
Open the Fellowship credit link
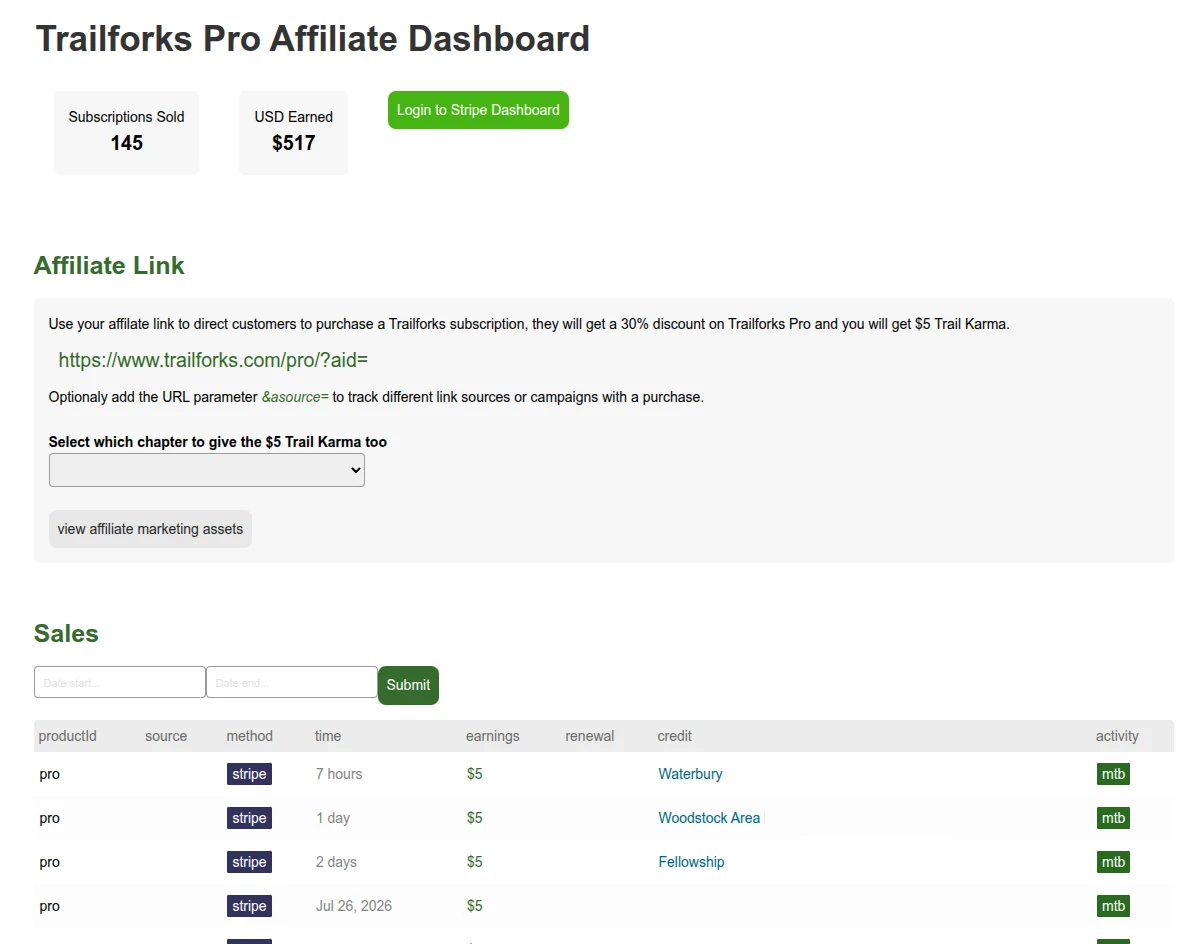(x=691, y=862)
